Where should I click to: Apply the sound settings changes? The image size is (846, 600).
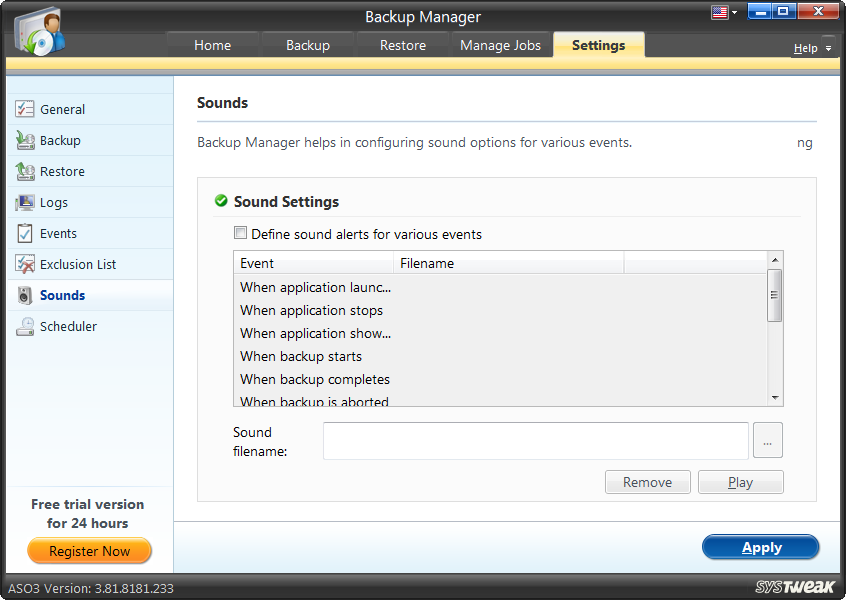pyautogui.click(x=760, y=547)
